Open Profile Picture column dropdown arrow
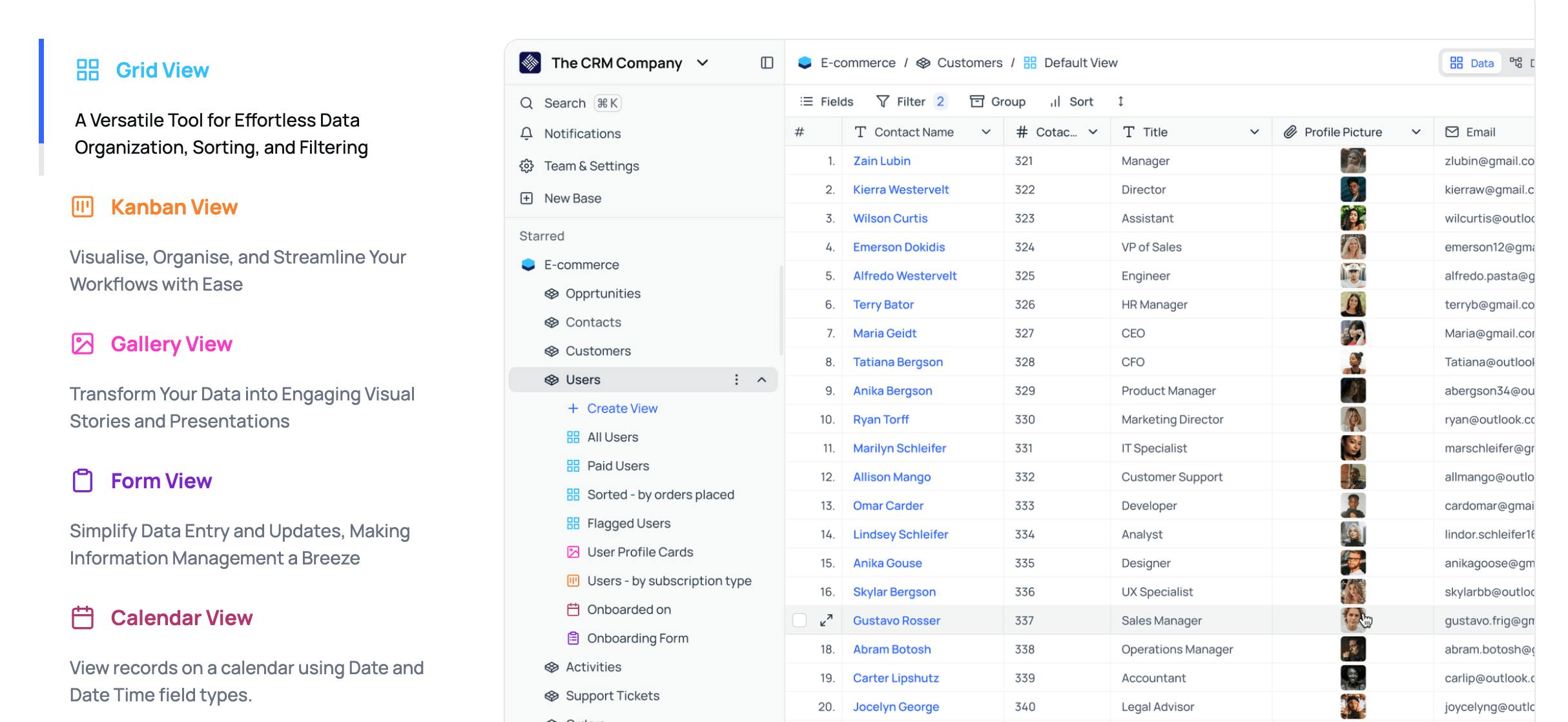This screenshot has width=1568, height=722. point(1416,132)
